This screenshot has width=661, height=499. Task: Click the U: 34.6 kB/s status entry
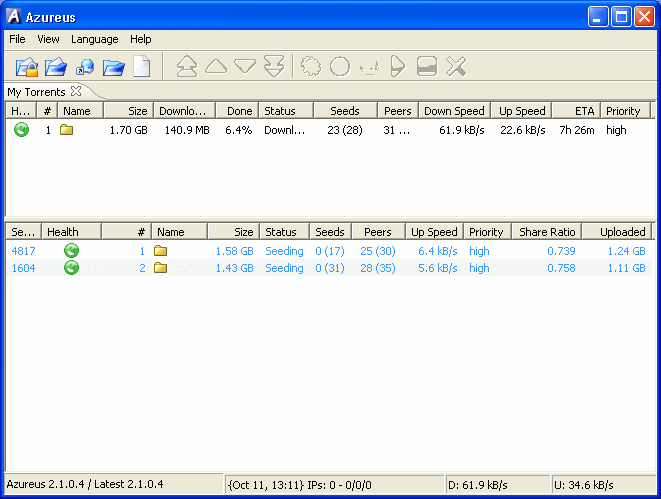(x=583, y=485)
